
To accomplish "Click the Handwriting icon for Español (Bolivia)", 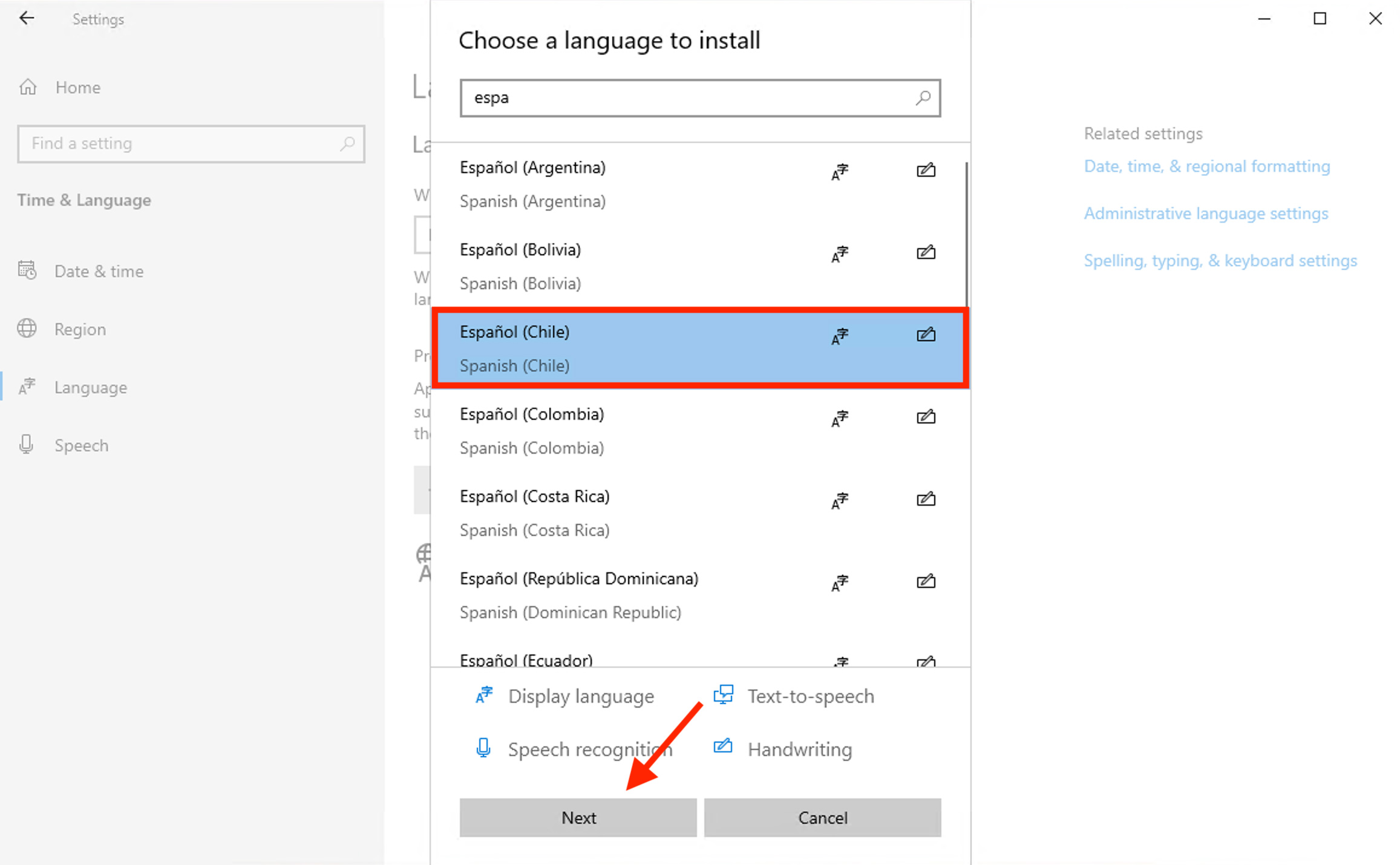I will point(924,252).
